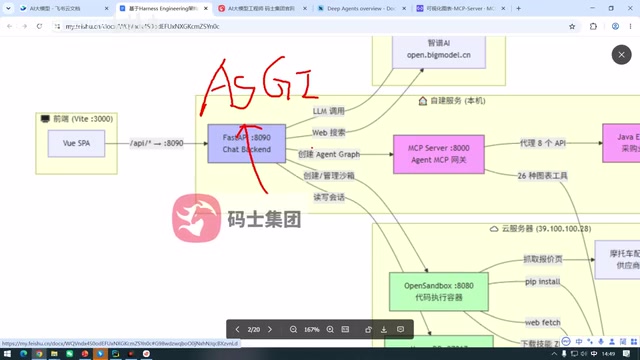The height and width of the screenshot is (360, 640).
Task: Click the '云服务器 (39.100.100.28)' group title
Action: pyautogui.click(x=540, y=229)
